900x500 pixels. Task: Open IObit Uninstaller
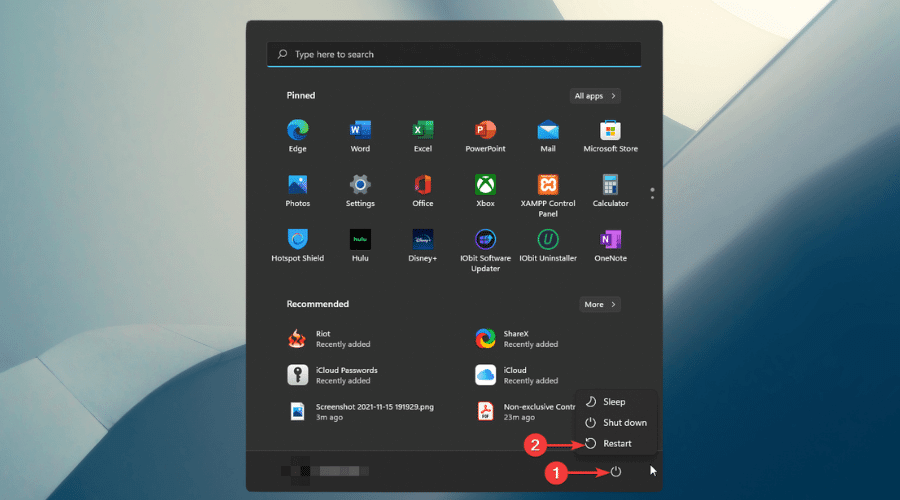click(547, 240)
